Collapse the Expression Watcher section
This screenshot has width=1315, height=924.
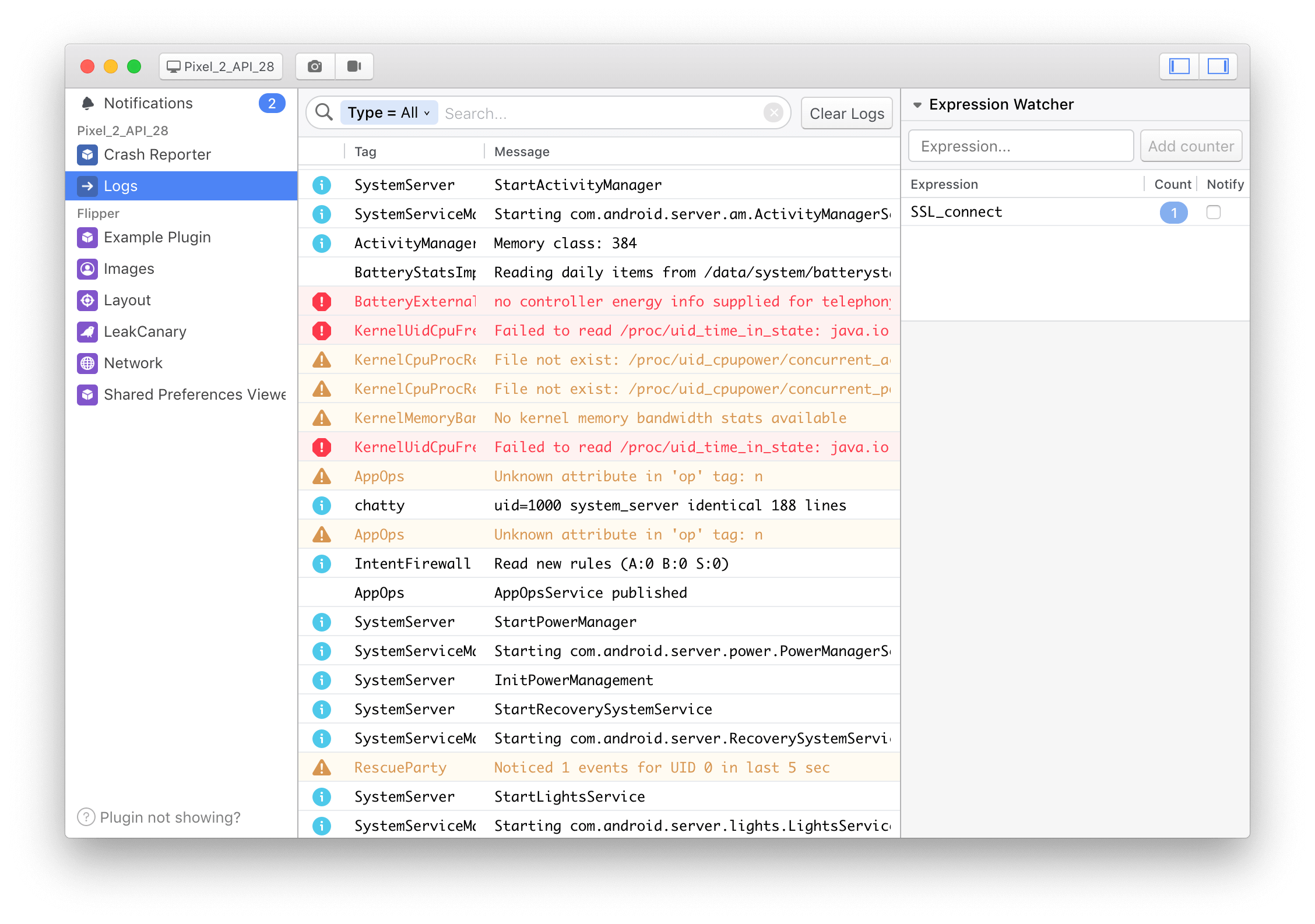(917, 104)
